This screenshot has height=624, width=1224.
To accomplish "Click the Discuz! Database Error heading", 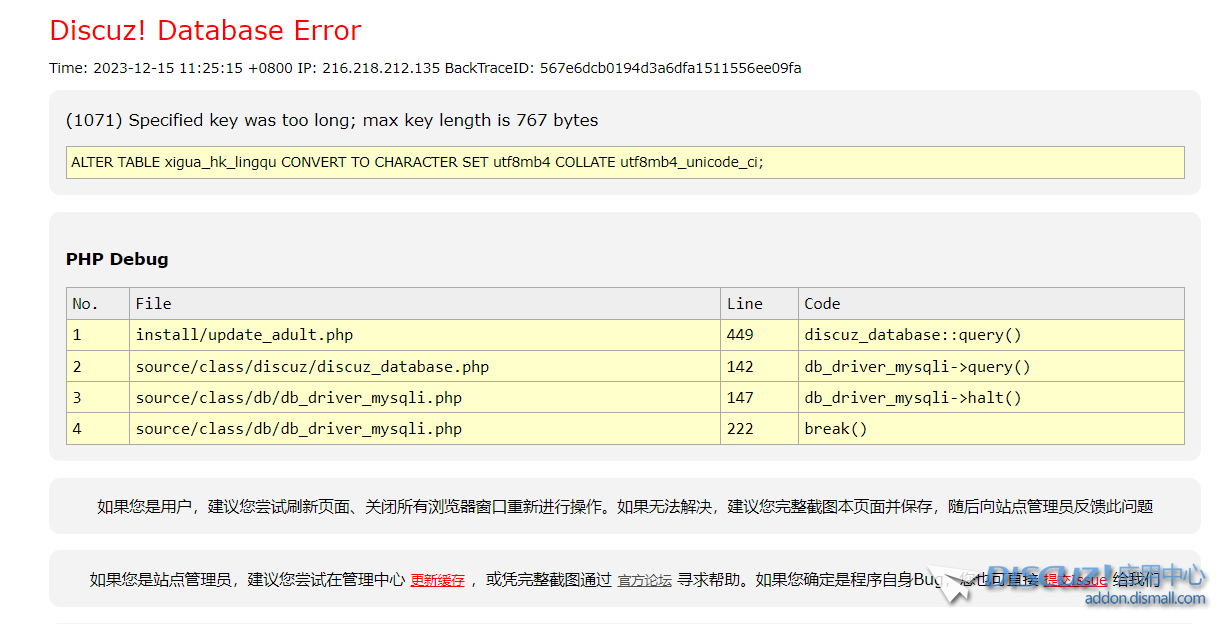I will (x=205, y=31).
